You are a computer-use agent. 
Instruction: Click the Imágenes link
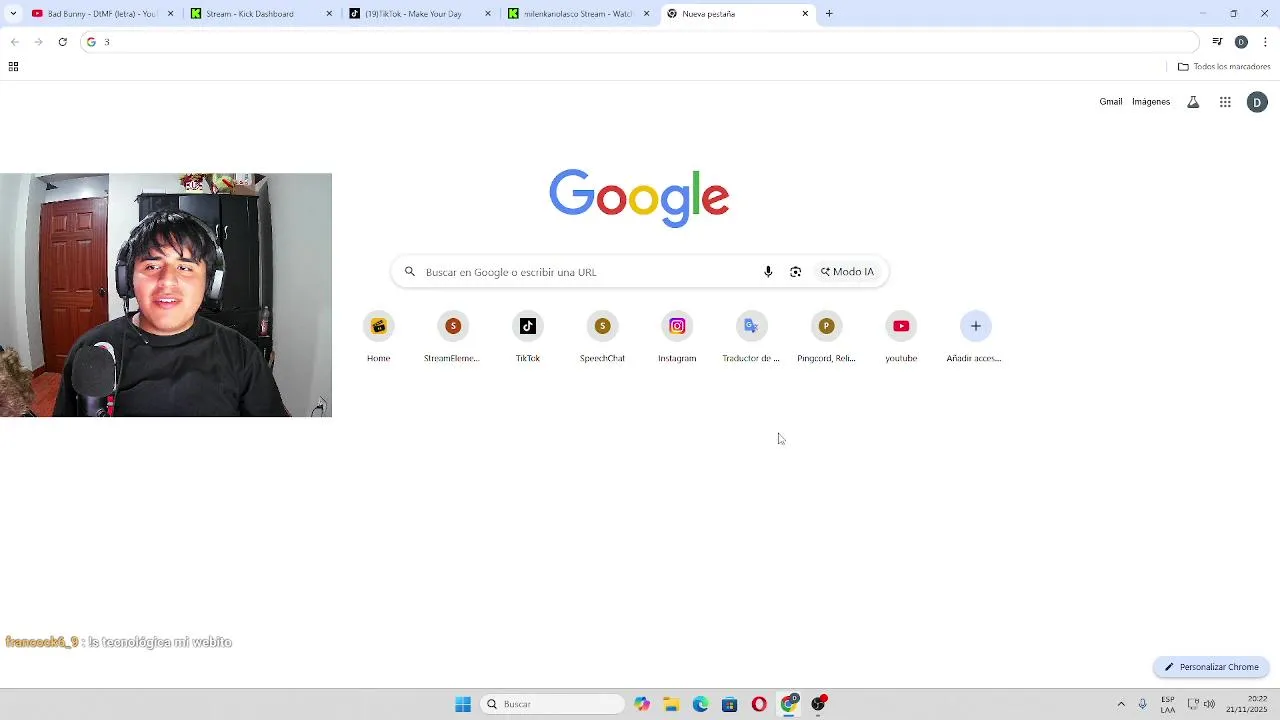(x=1151, y=102)
